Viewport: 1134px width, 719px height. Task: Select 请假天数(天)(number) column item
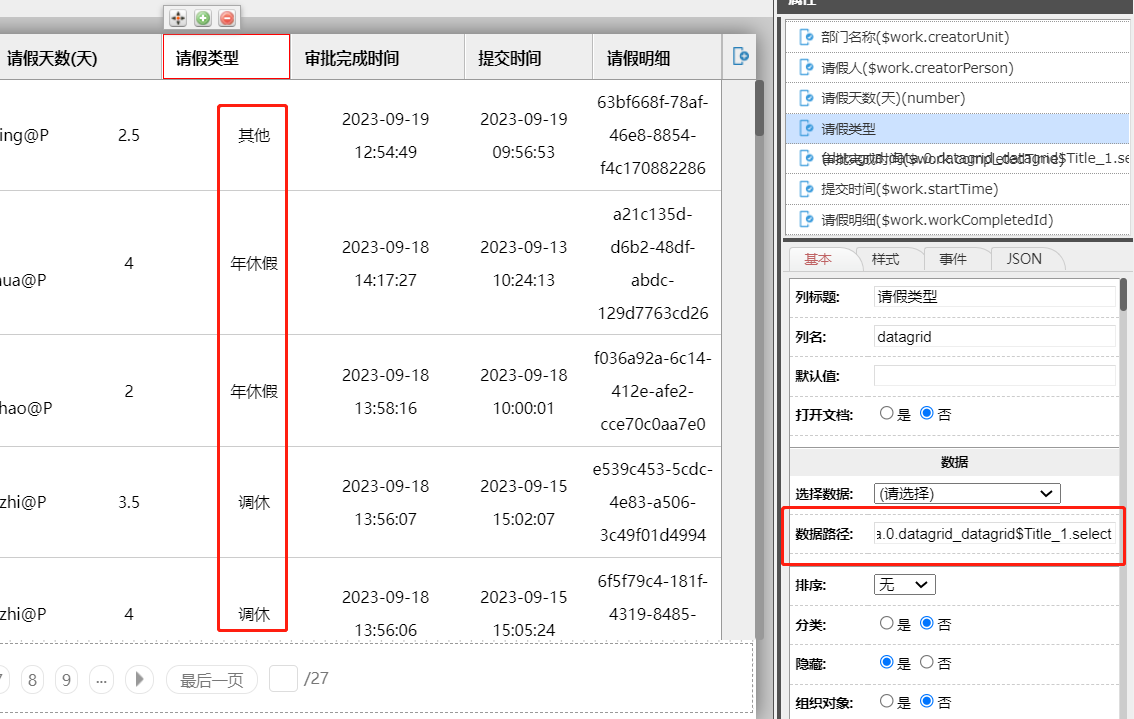(957, 98)
